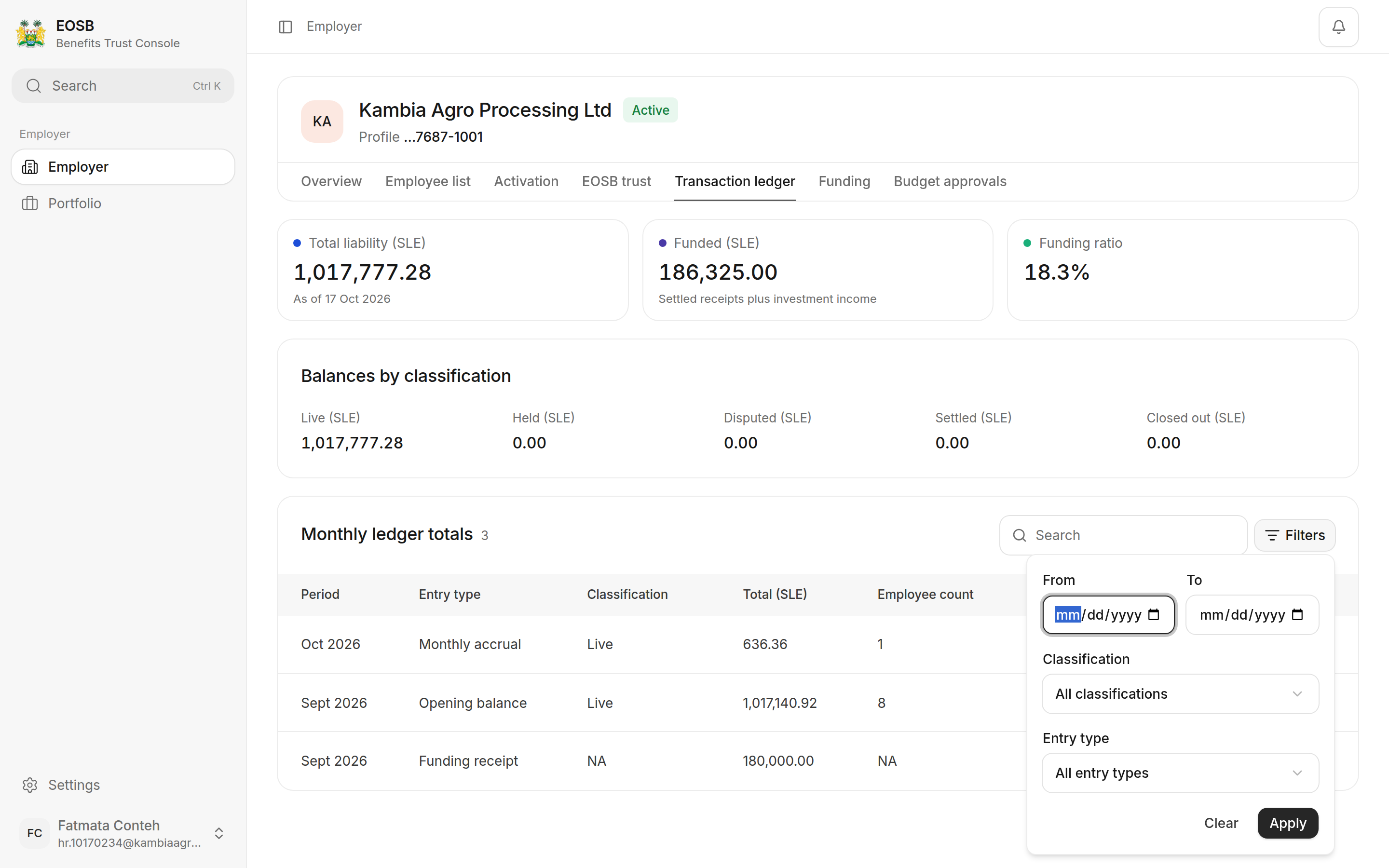The width and height of the screenshot is (1389, 868).
Task: Click the To date input
Action: pos(1252,614)
